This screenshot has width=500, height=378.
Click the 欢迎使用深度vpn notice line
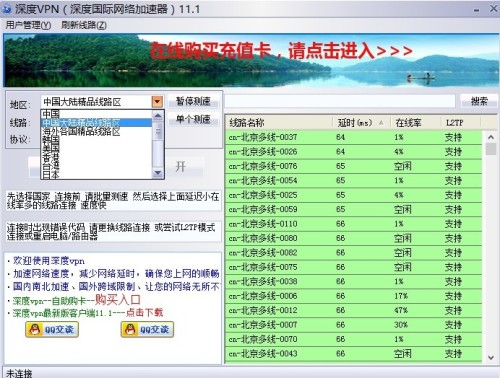[49, 261]
